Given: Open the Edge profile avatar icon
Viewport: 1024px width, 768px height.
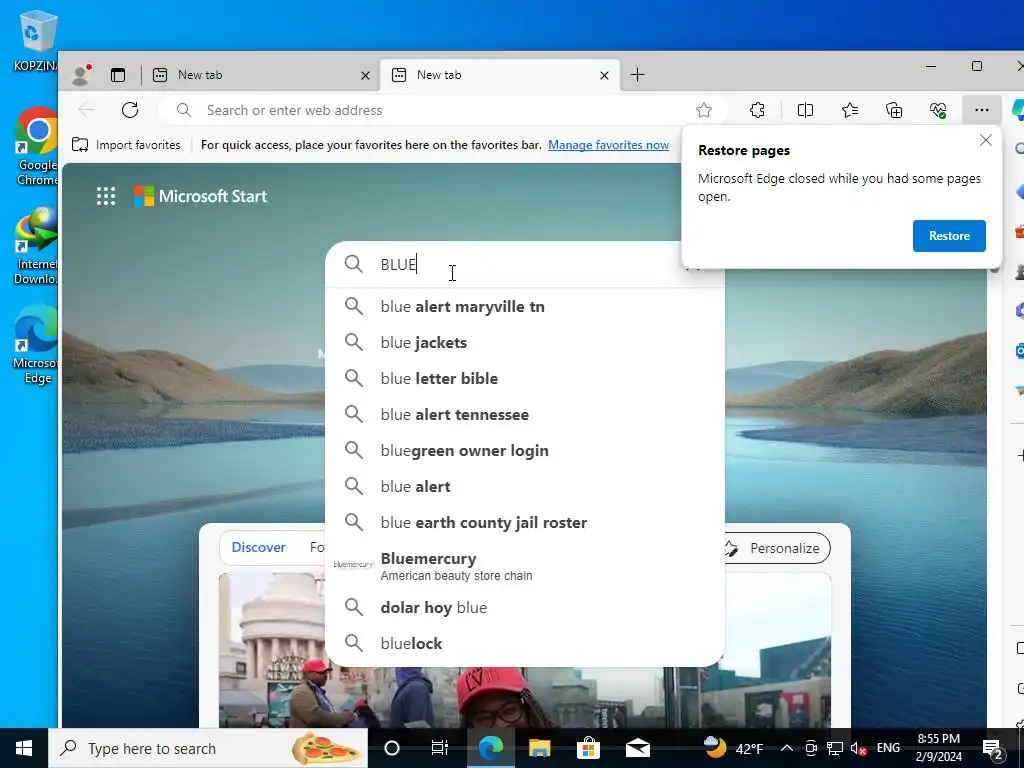Looking at the screenshot, I should click(x=81, y=75).
